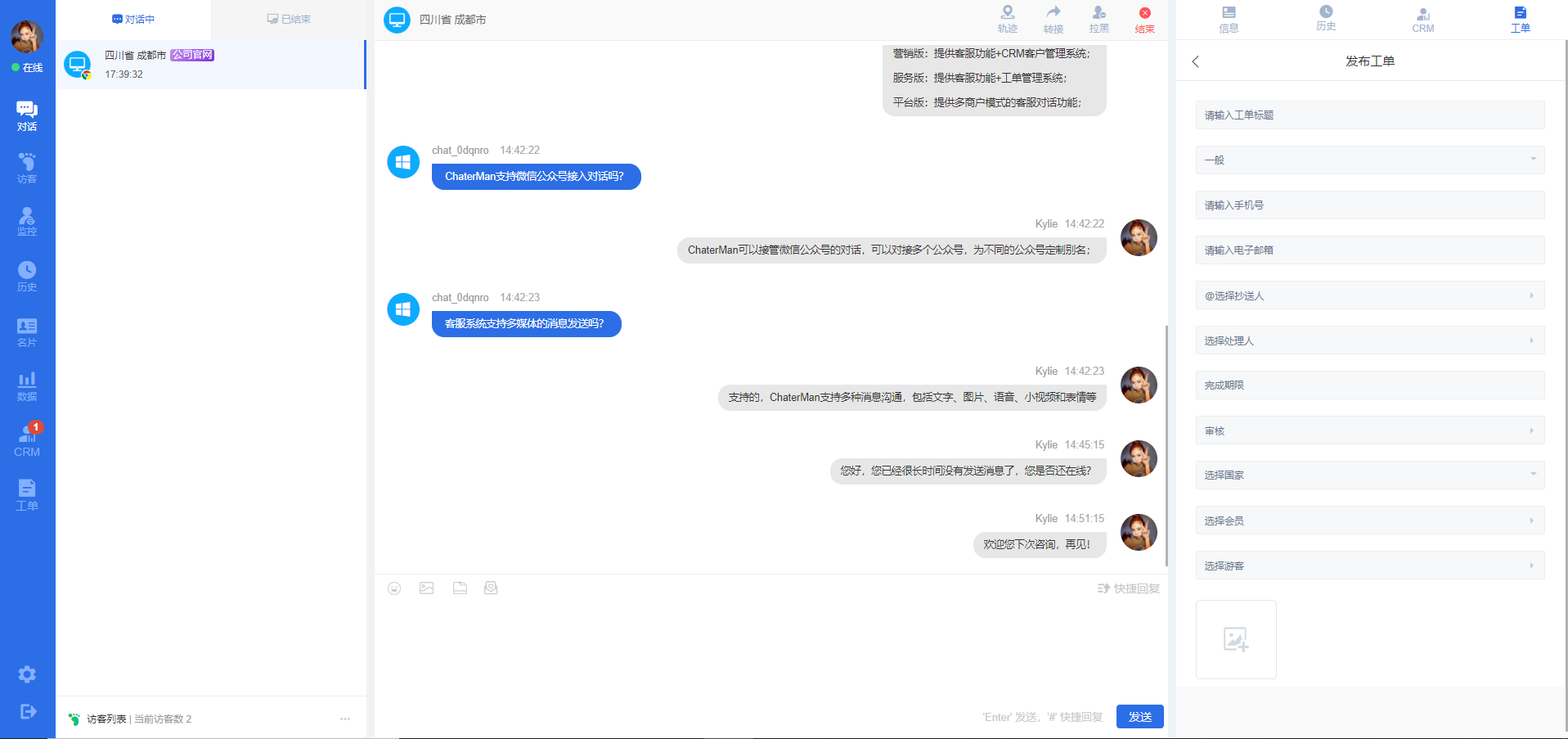Click the send file folder icon
Viewport: 1568px width, 739px height.
tap(460, 588)
